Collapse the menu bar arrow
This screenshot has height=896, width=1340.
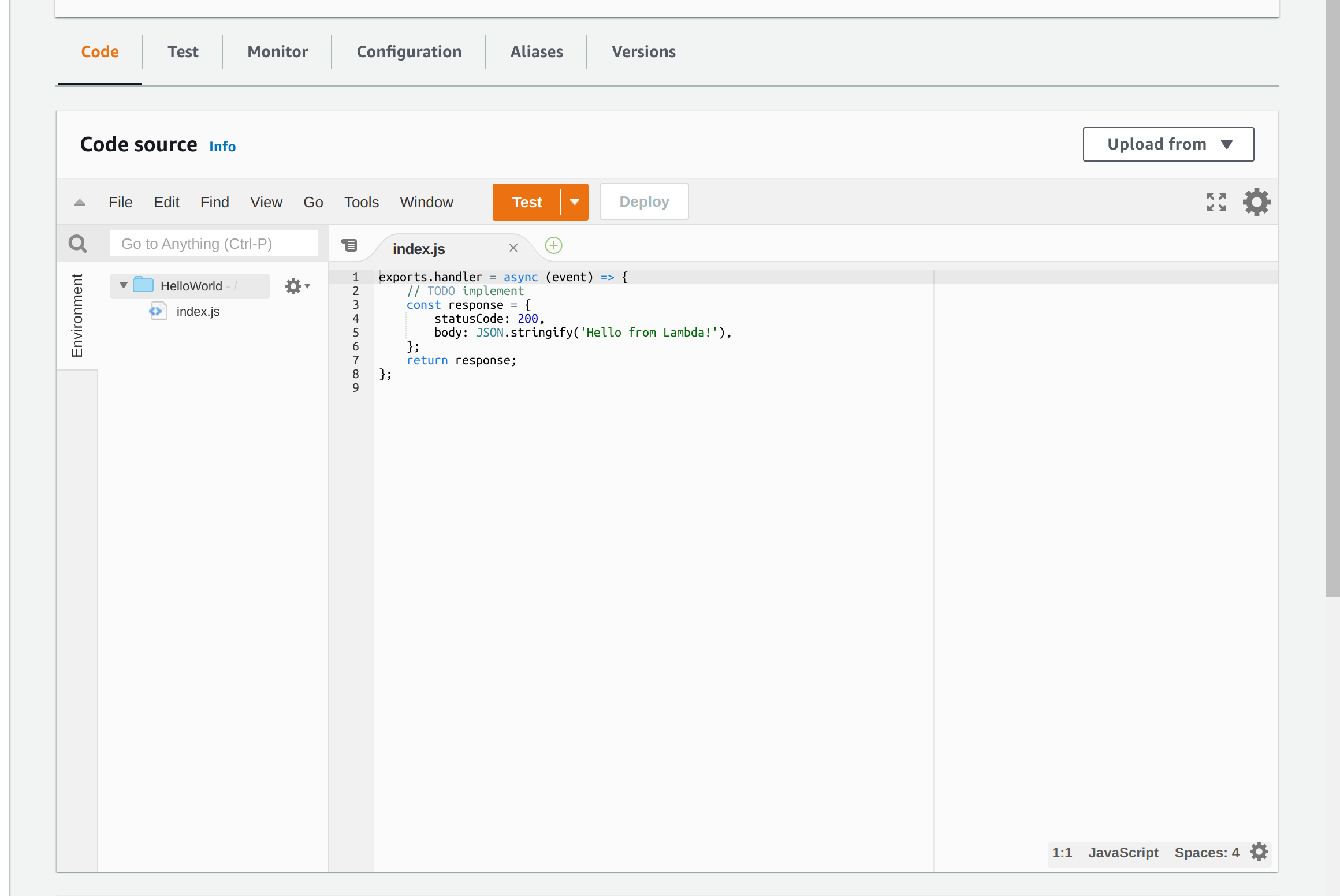[80, 202]
